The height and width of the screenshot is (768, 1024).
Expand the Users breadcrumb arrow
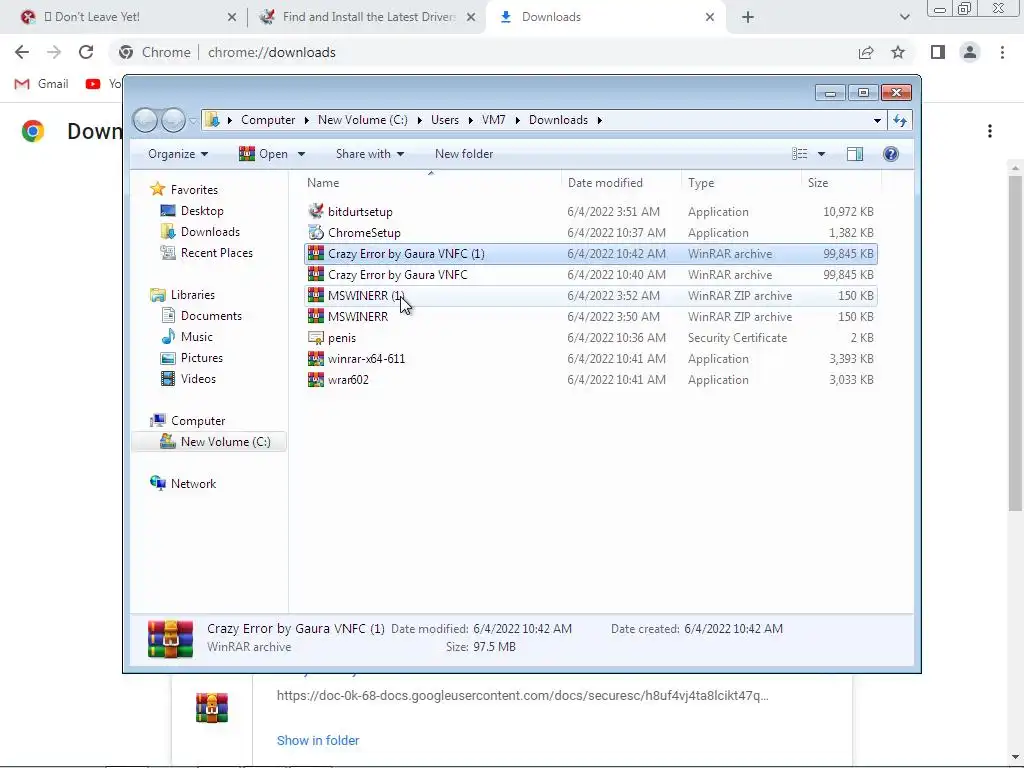coord(470,120)
